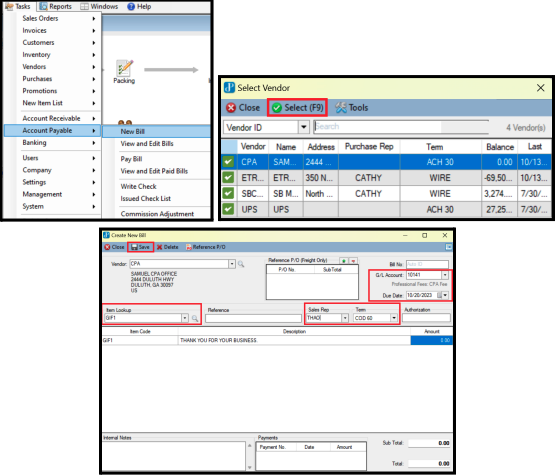This screenshot has width=555, height=476.
Task: Click top-right panel icon in bill toolbar
Action: (x=448, y=247)
